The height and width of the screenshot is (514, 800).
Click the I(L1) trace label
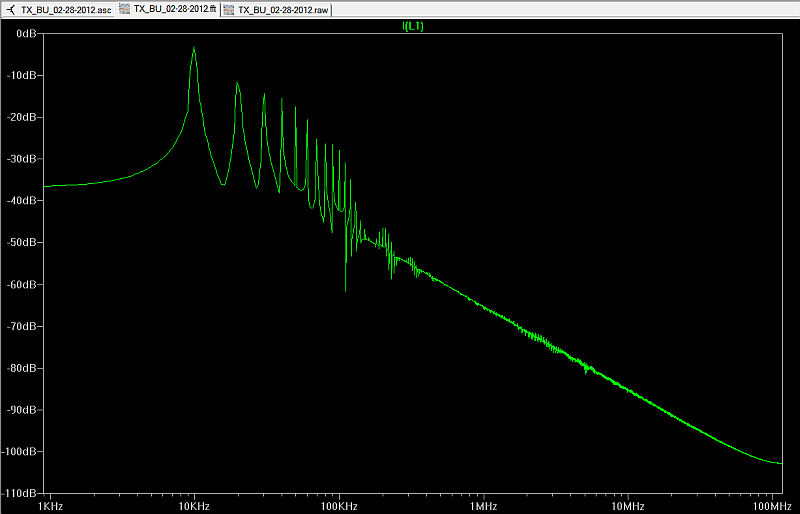pos(412,27)
